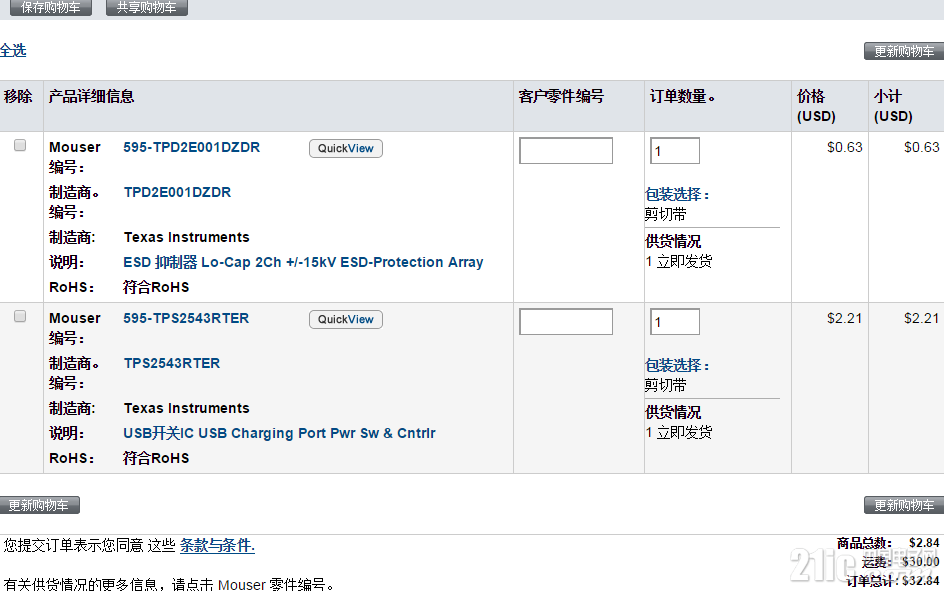944x591 pixels.
Task: Click quantity field of second item
Action: coord(675,321)
